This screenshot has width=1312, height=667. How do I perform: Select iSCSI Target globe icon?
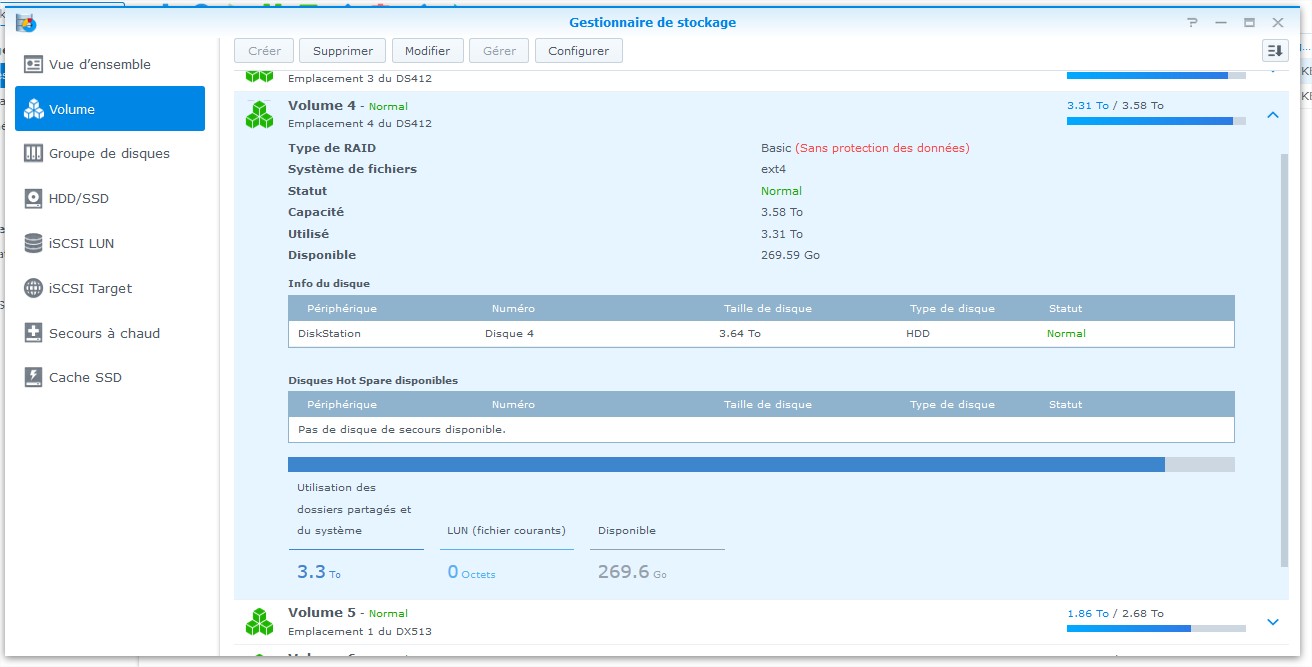(x=33, y=288)
